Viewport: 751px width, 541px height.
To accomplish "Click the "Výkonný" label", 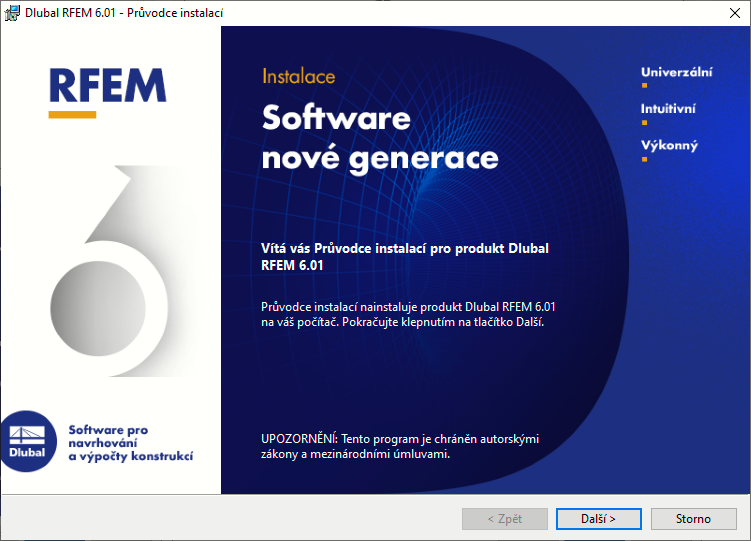I will tap(669, 146).
